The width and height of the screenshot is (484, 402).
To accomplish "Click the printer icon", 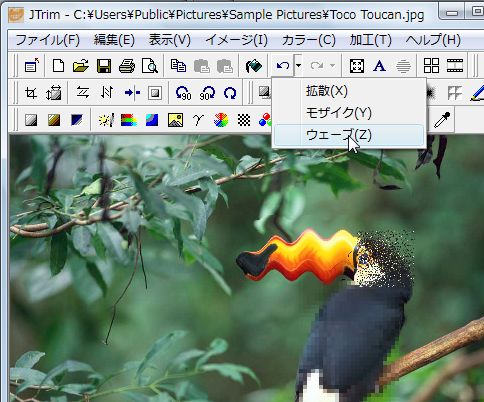I will tap(127, 66).
